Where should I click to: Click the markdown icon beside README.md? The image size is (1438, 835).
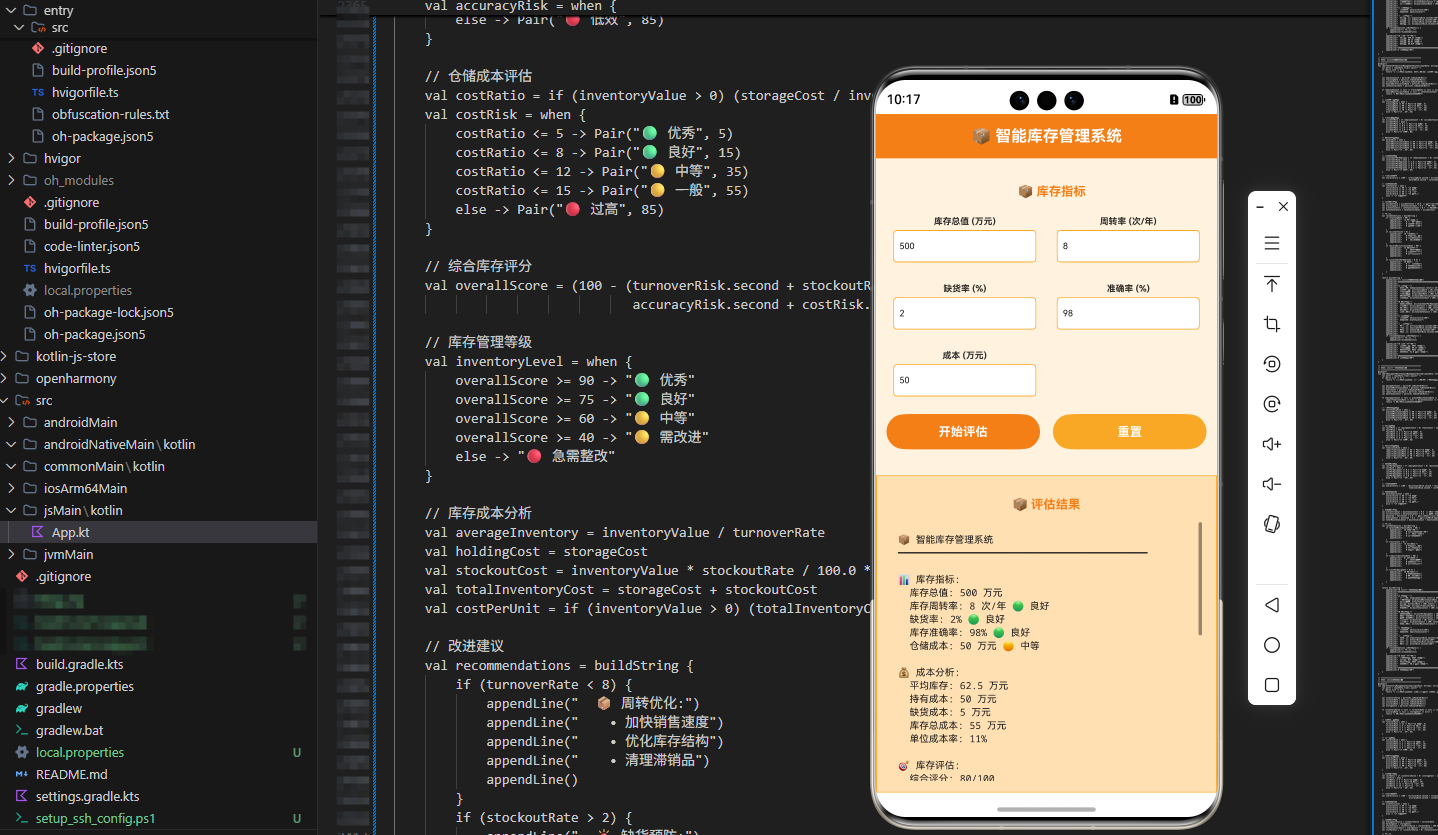pyautogui.click(x=22, y=774)
